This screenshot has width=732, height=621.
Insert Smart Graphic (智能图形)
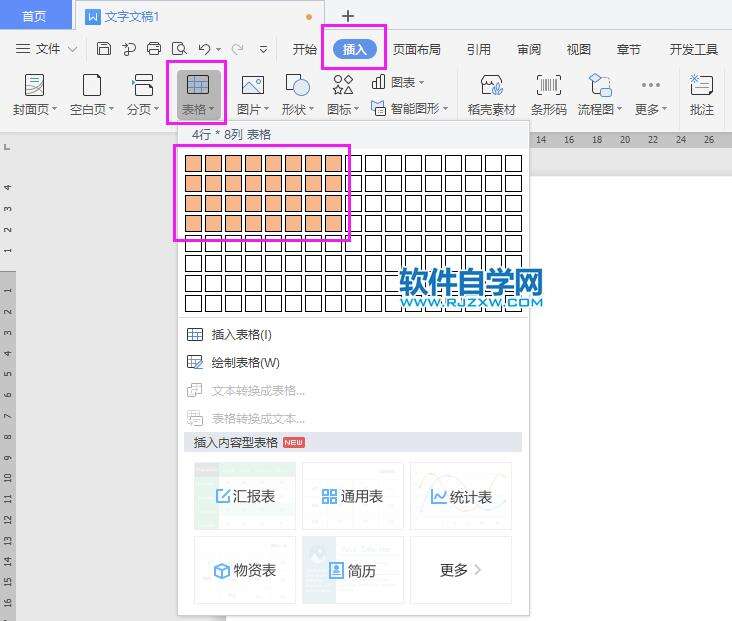pos(409,109)
